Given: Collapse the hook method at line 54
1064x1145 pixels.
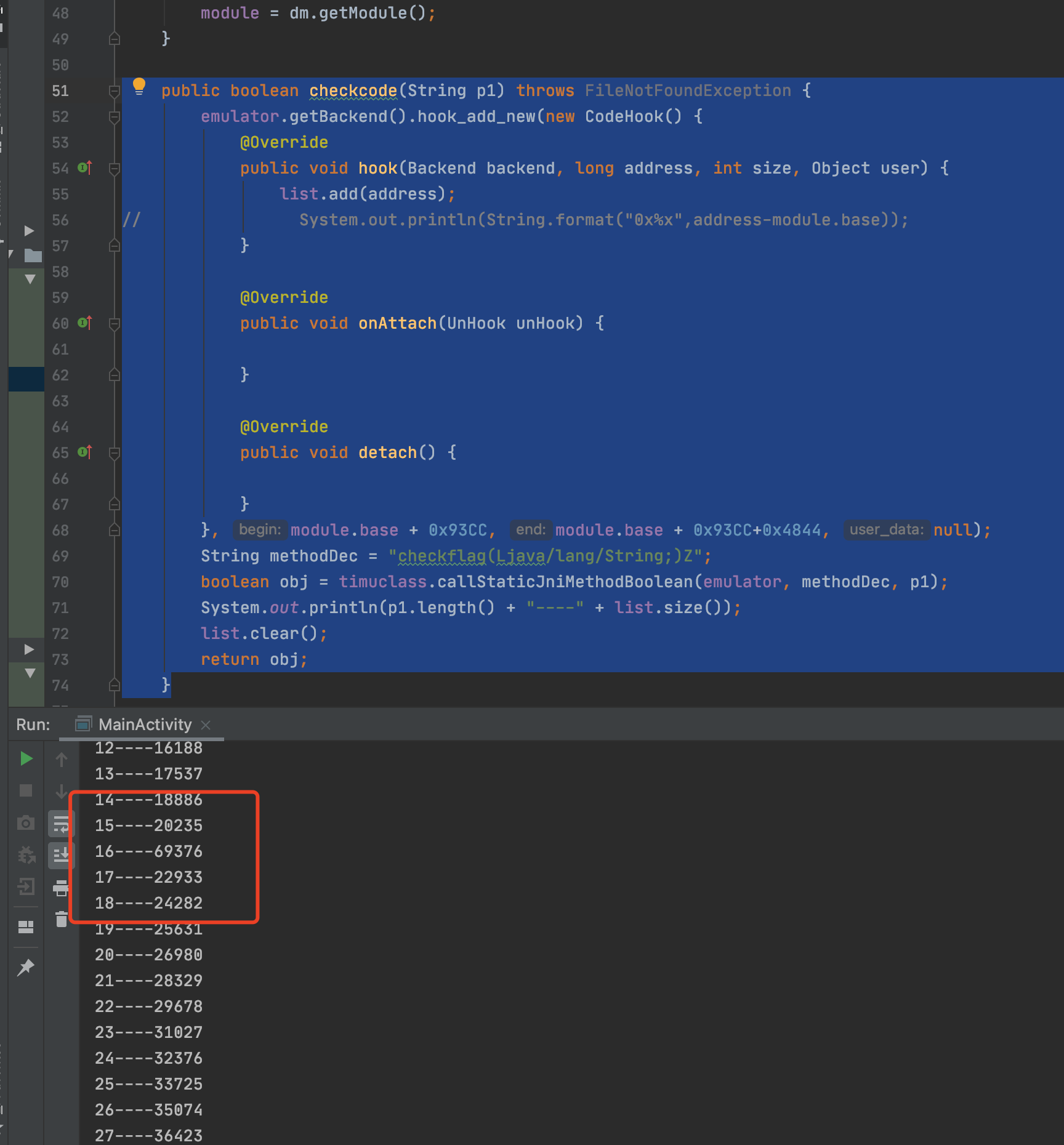Looking at the screenshot, I should tap(114, 168).
